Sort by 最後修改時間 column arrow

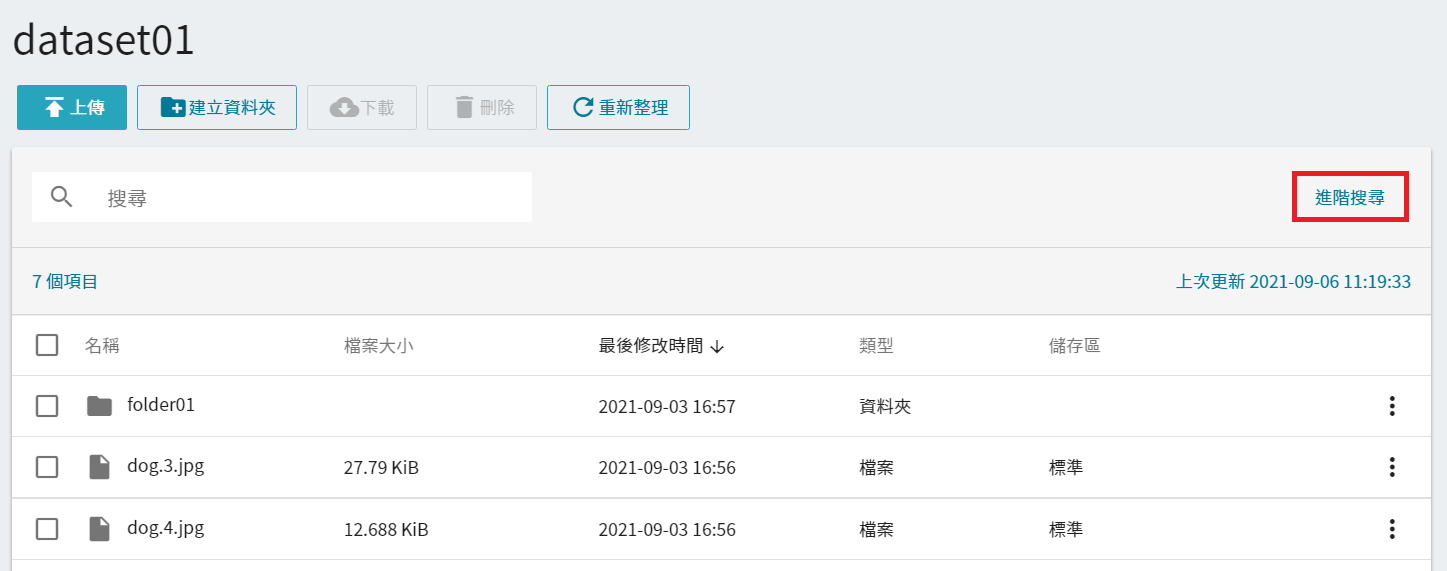pyautogui.click(x=717, y=347)
